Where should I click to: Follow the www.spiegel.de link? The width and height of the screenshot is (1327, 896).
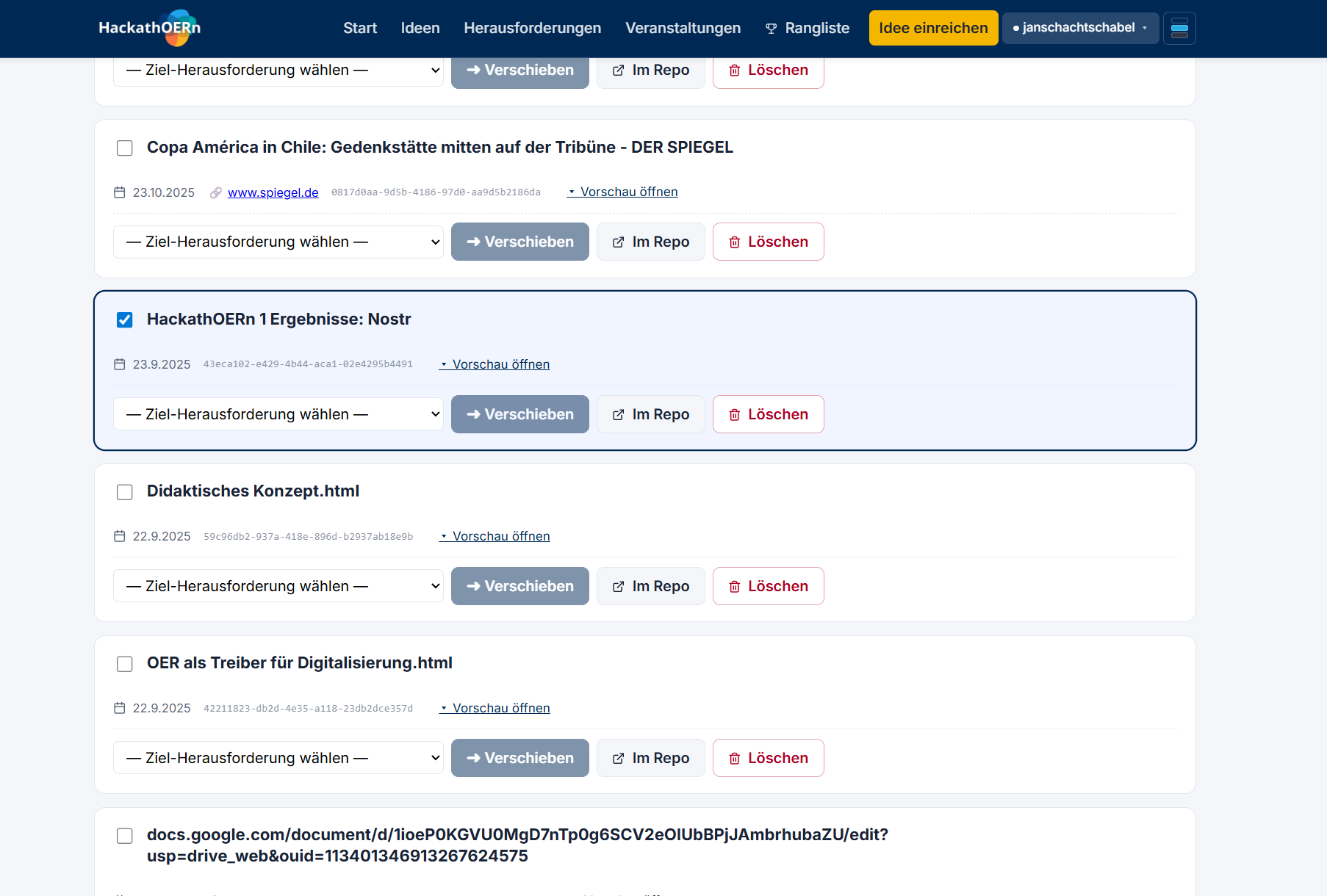[x=273, y=192]
